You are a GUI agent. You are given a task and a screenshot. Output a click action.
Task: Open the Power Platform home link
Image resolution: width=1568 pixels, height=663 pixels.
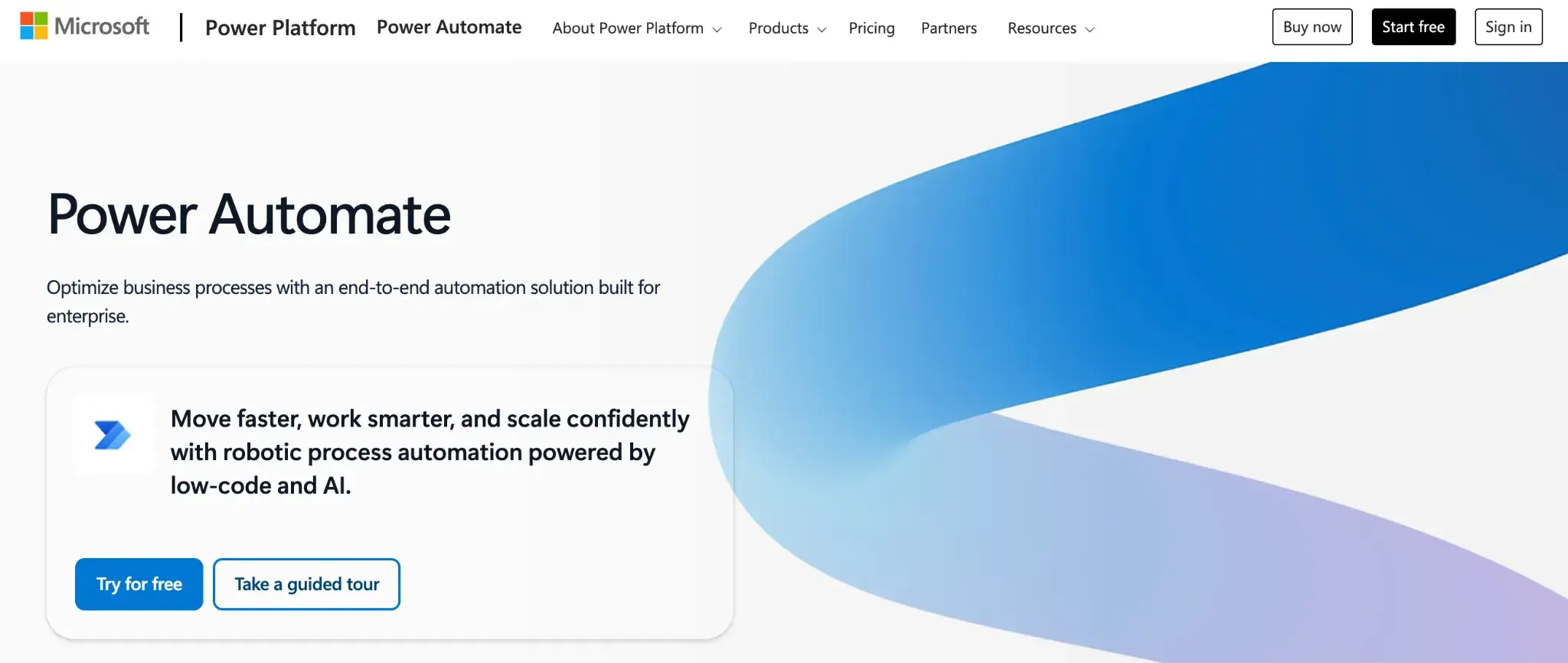coord(280,28)
